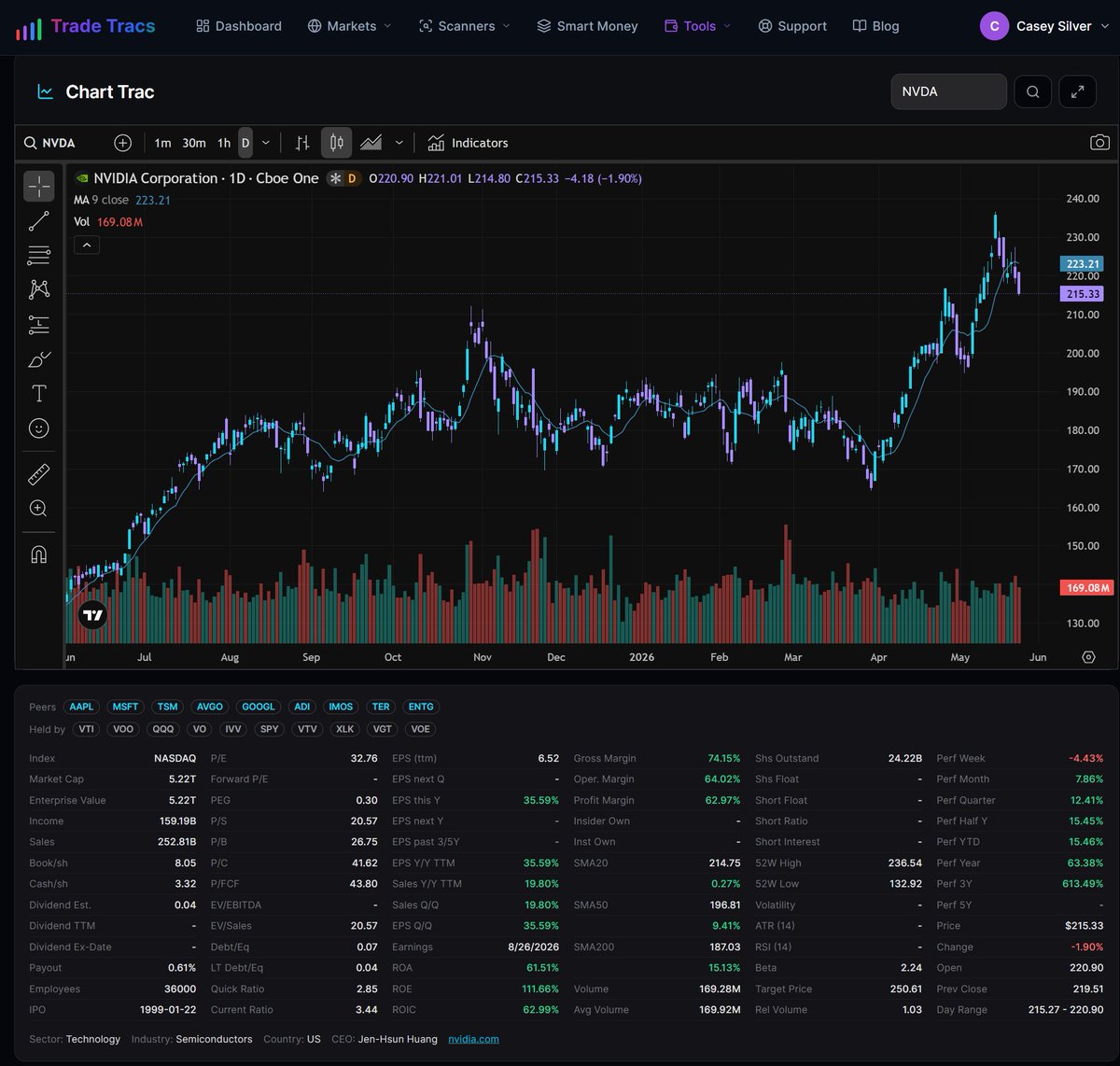
Task: Select the 1h timeframe
Action: pyautogui.click(x=224, y=143)
